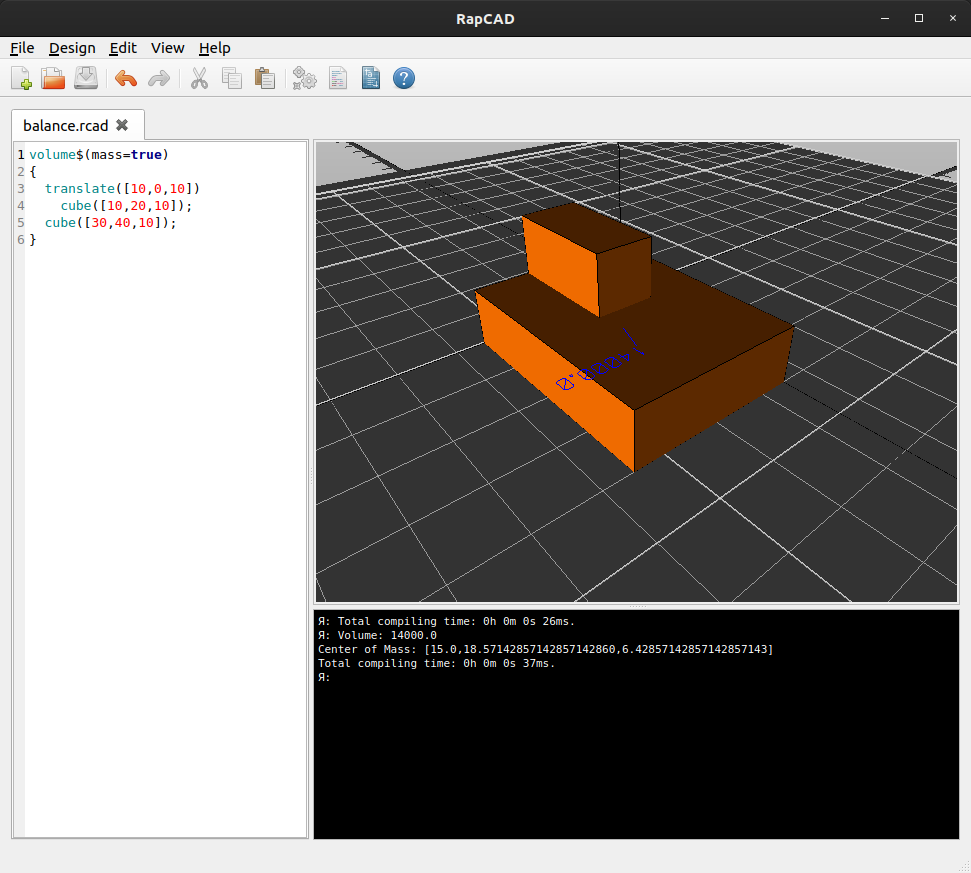Select the balance.rcad tab

tap(65, 125)
